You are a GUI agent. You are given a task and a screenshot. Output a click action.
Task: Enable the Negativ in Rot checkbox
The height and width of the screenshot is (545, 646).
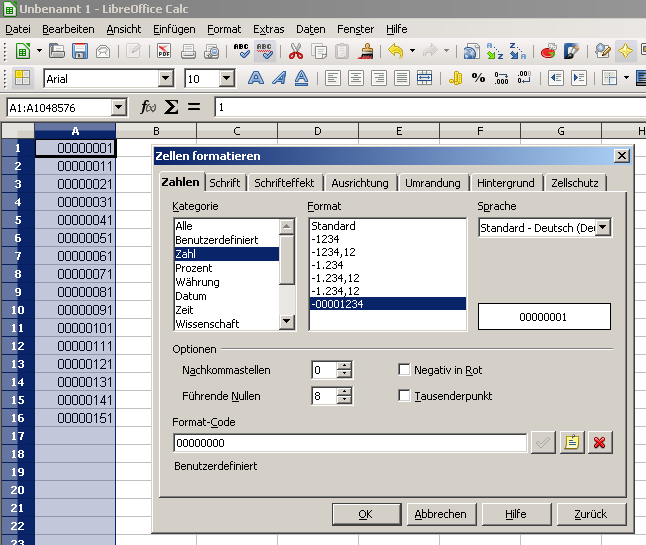point(404,370)
